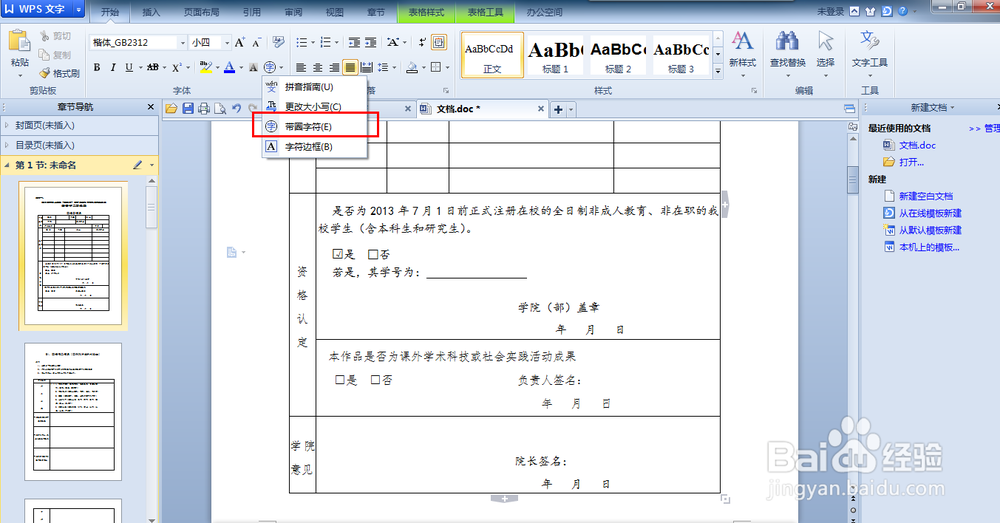Click 本机上的模板... link

pyautogui.click(x=929, y=247)
